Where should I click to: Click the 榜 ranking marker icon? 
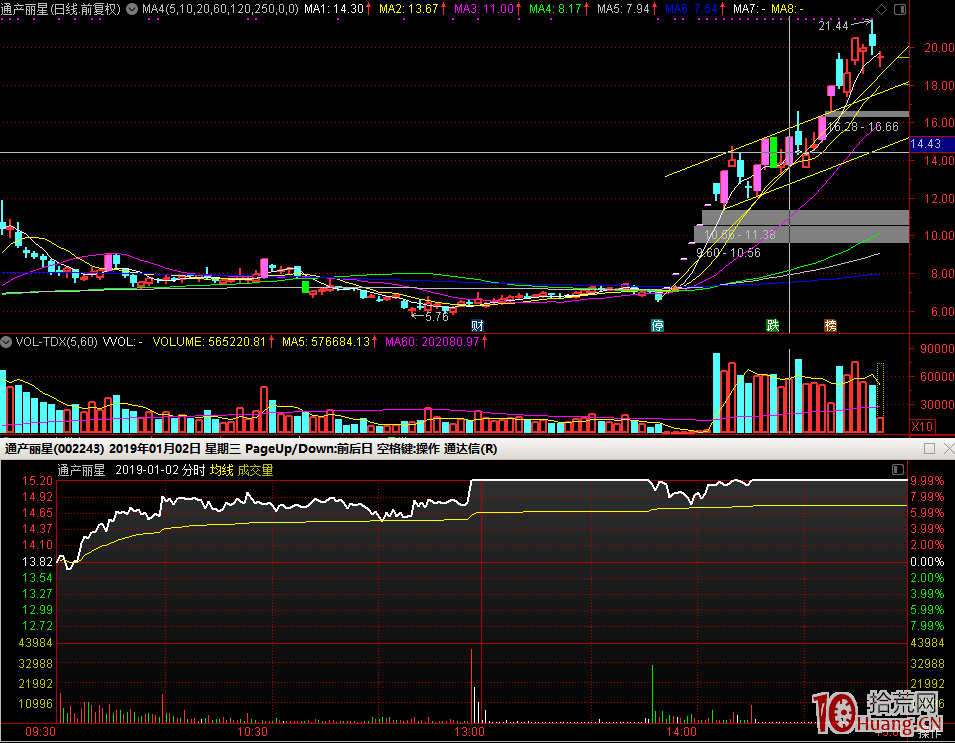(x=830, y=325)
